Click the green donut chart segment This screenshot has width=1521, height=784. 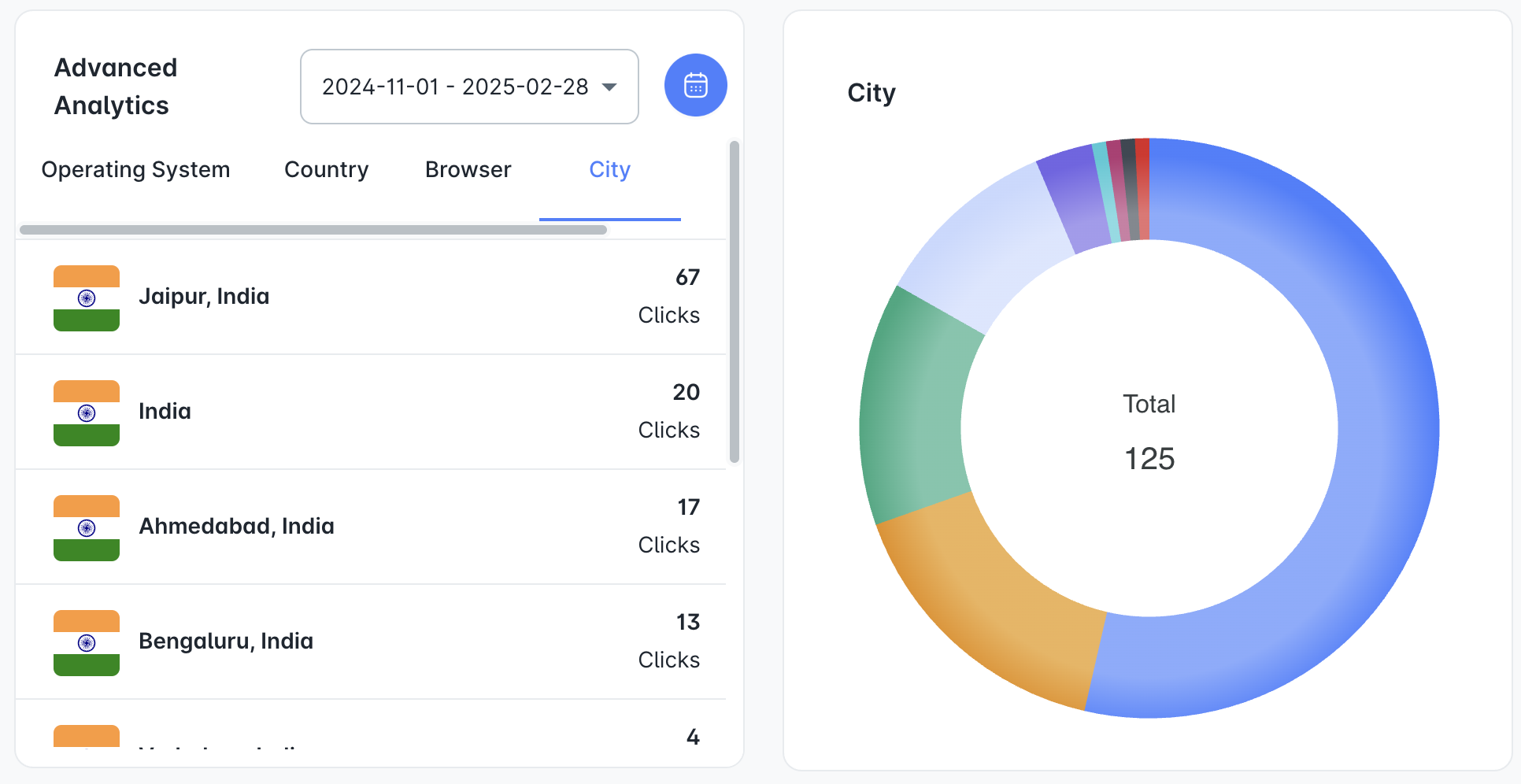click(x=913, y=409)
